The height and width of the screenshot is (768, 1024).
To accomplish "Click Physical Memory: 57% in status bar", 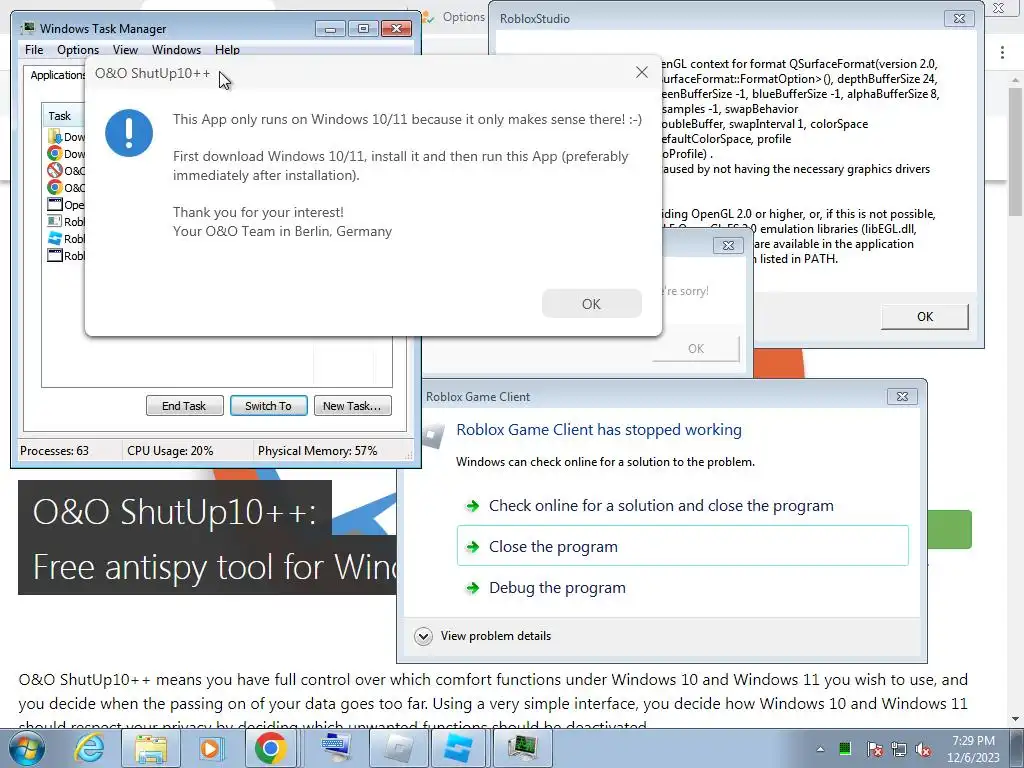I will (317, 451).
